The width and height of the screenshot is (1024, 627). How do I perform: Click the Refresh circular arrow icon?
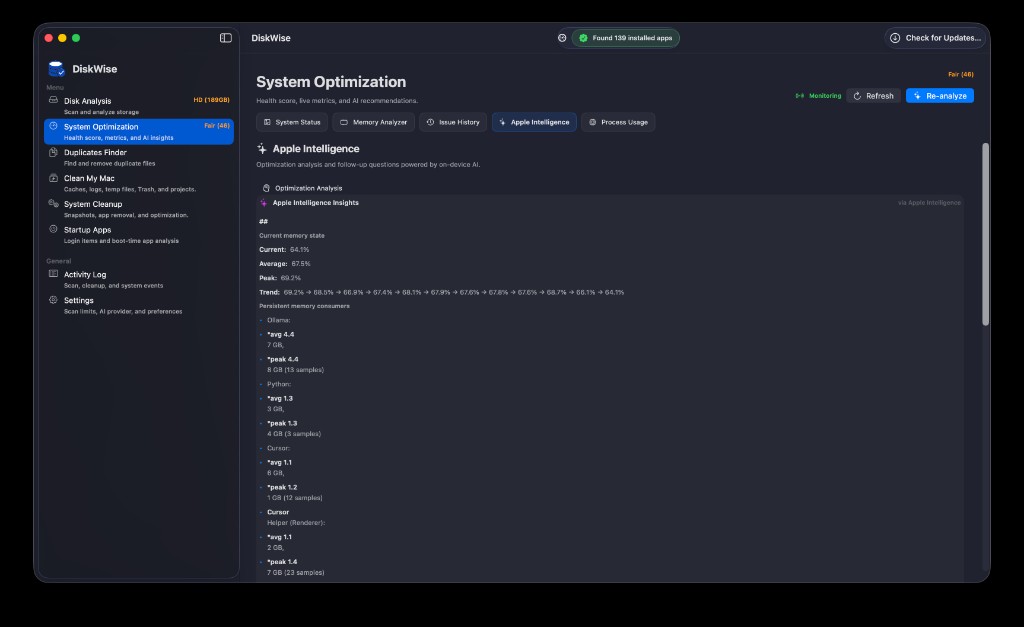(x=857, y=96)
